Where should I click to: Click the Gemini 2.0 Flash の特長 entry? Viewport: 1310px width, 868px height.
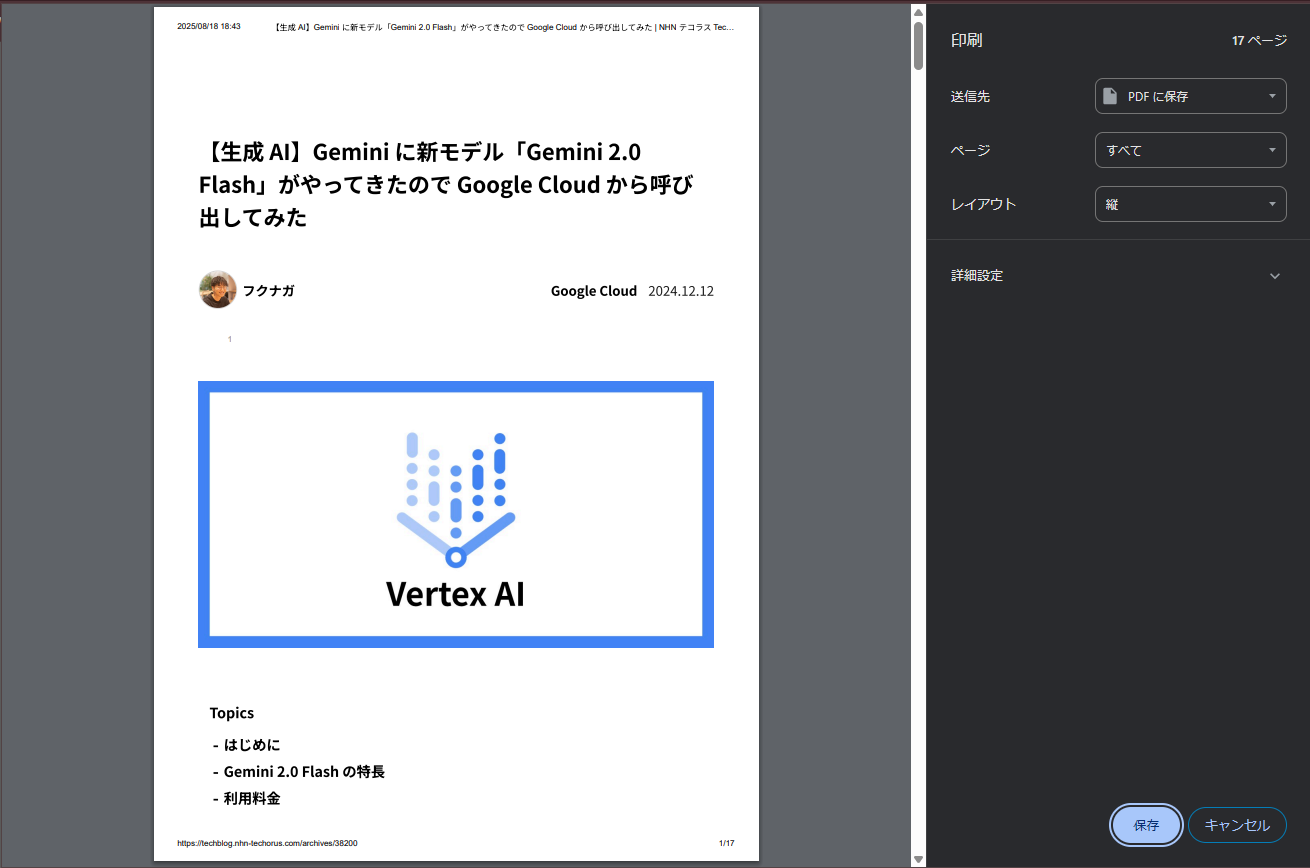click(x=304, y=772)
